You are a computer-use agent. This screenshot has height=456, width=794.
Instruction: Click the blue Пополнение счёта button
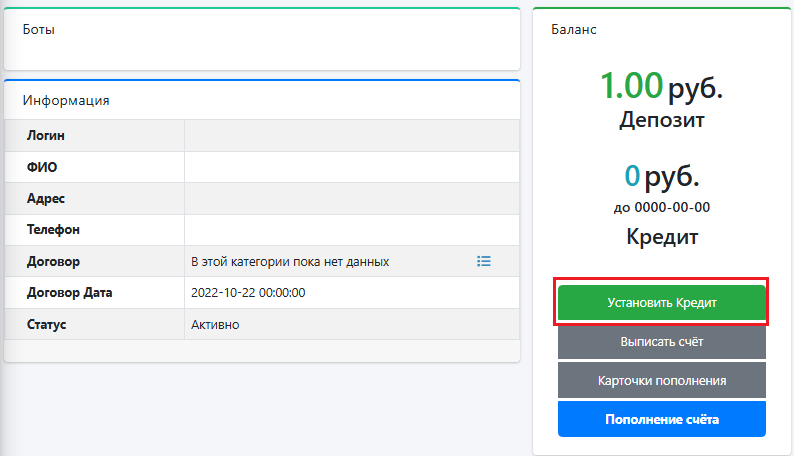coord(661,419)
